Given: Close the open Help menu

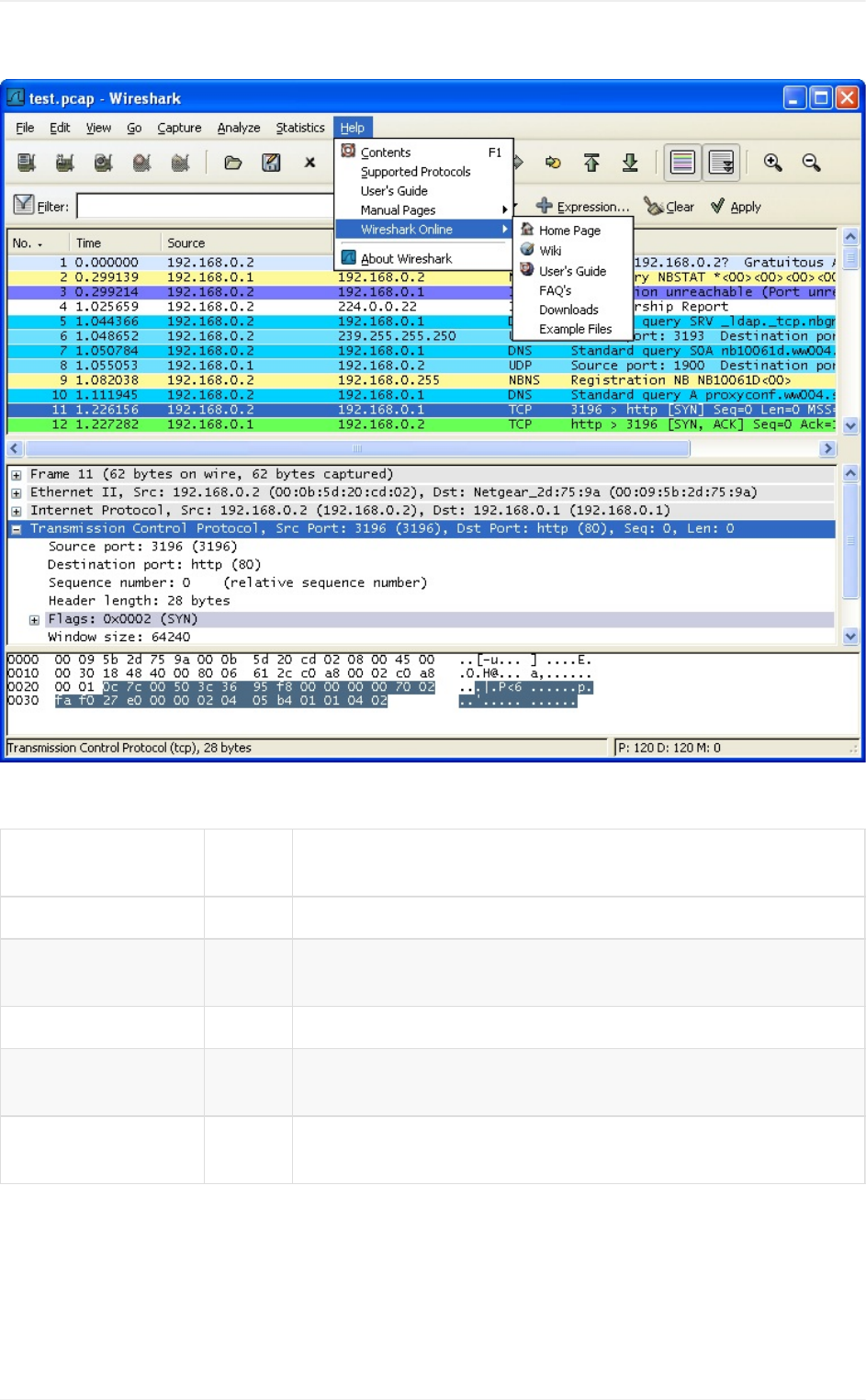Looking at the screenshot, I should coord(353,128).
